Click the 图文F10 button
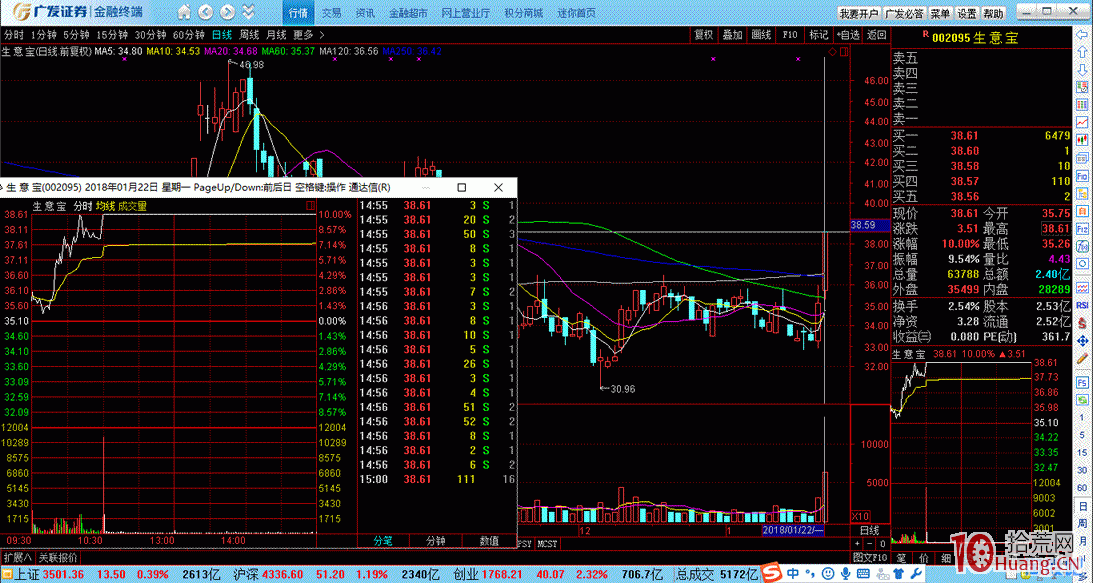Screen dimensions: 1093x583 (x=871, y=557)
